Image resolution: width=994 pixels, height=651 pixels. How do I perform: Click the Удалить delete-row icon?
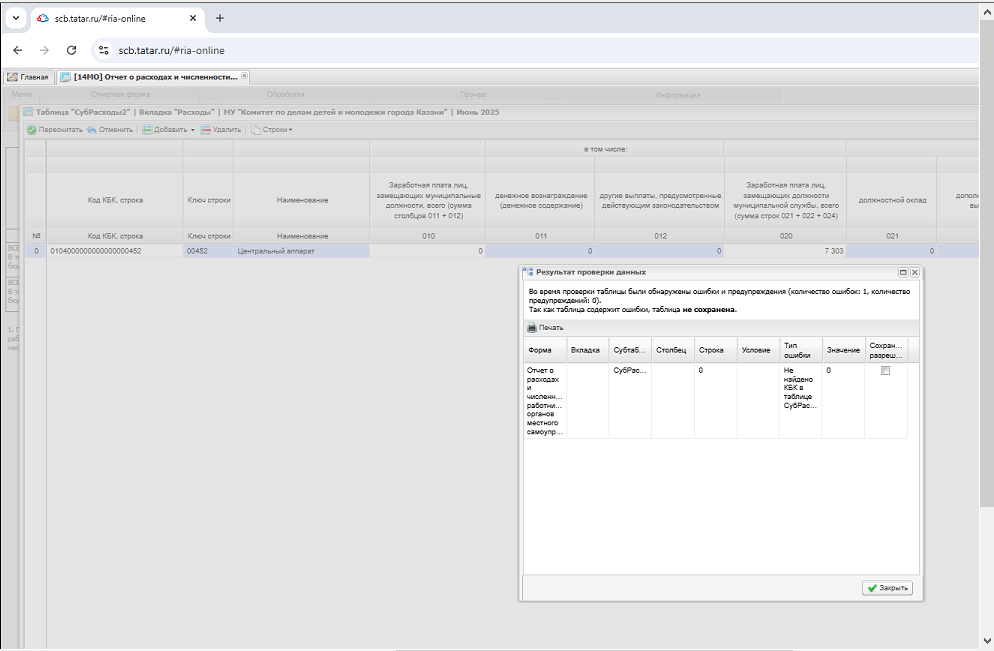click(206, 130)
